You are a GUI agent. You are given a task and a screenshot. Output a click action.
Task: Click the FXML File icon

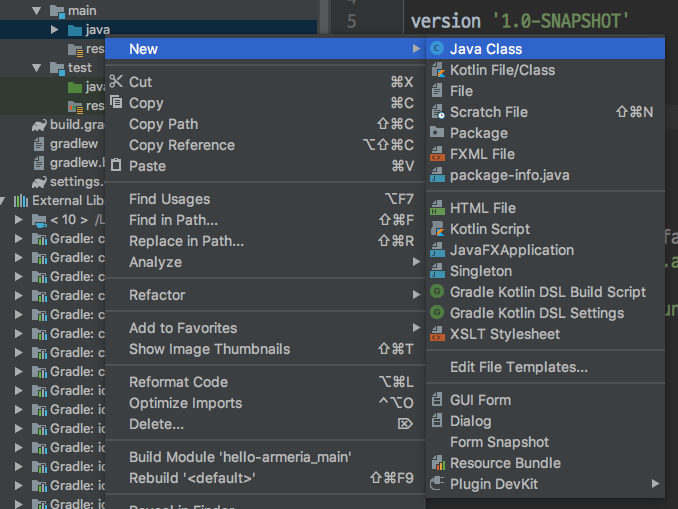437,154
